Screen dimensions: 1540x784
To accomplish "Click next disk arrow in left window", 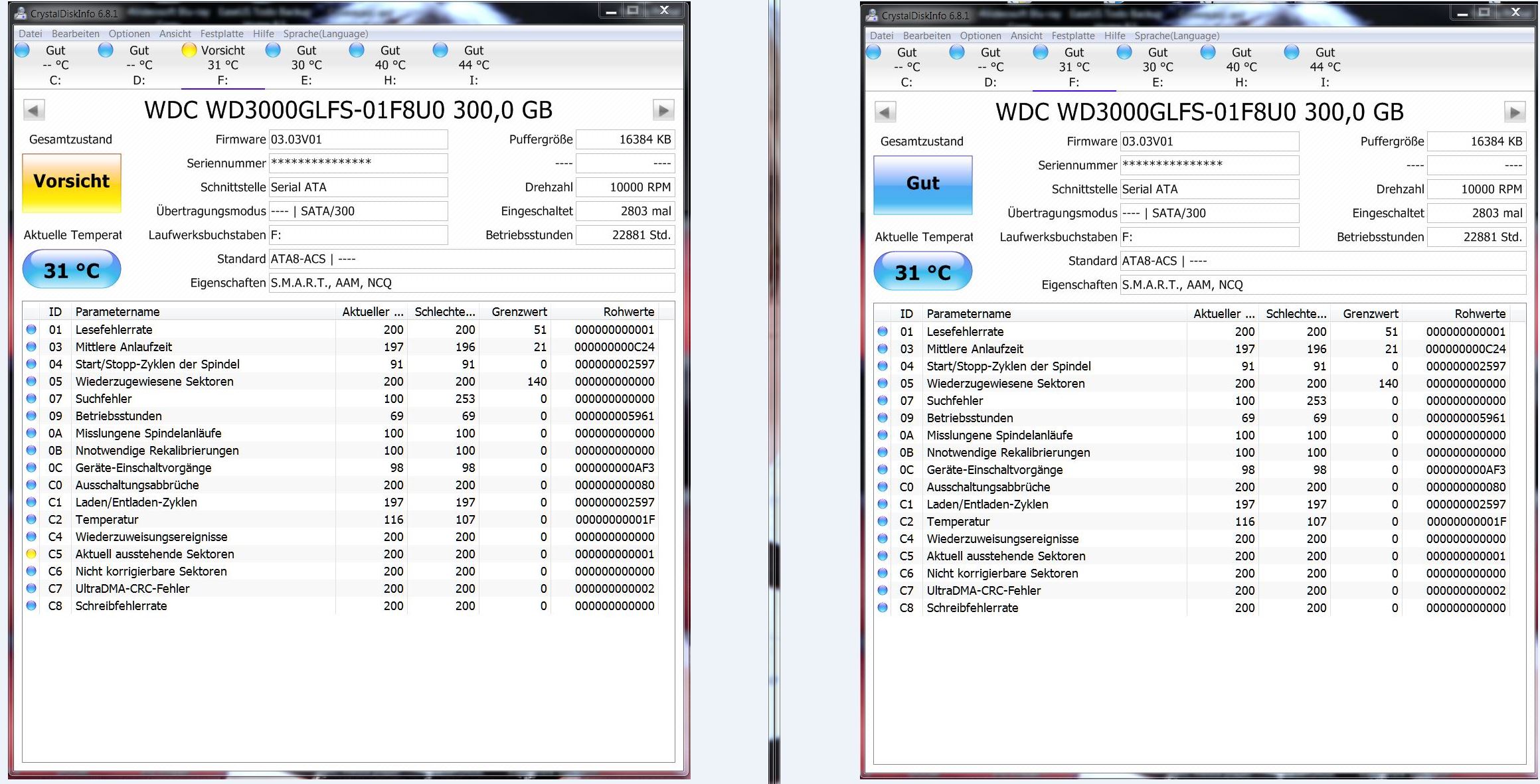I will tap(663, 110).
